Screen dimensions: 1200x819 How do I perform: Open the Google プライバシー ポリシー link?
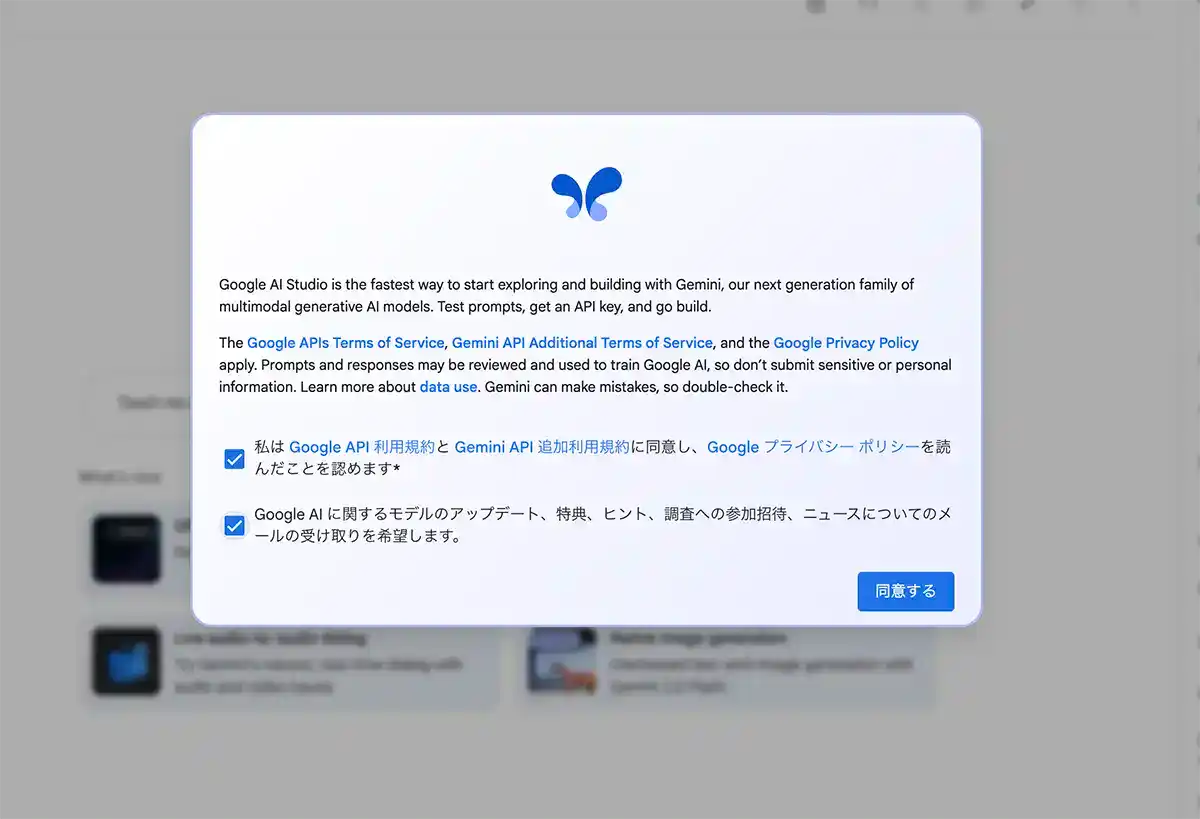pyautogui.click(x=813, y=448)
